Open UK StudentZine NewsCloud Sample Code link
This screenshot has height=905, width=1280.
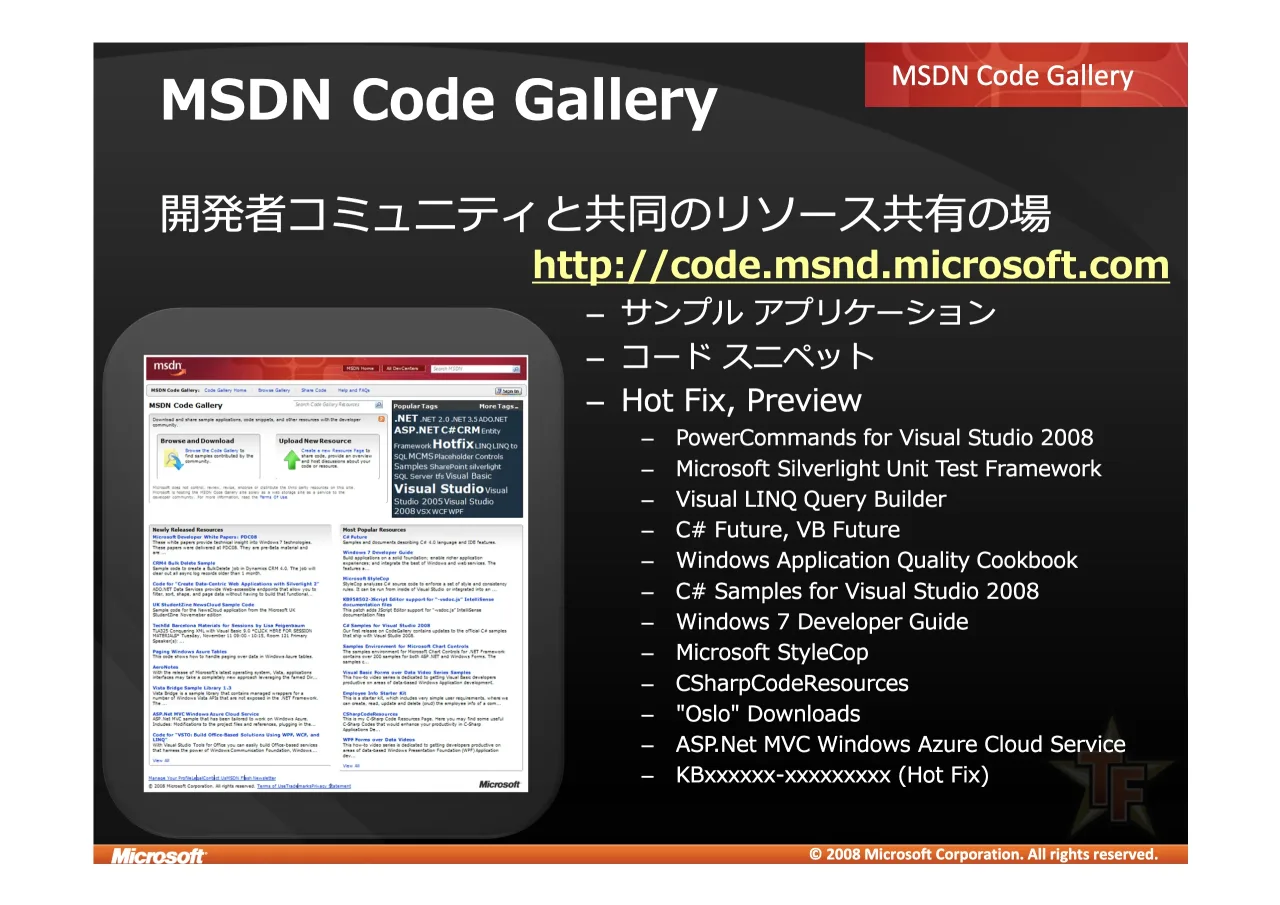pos(203,604)
